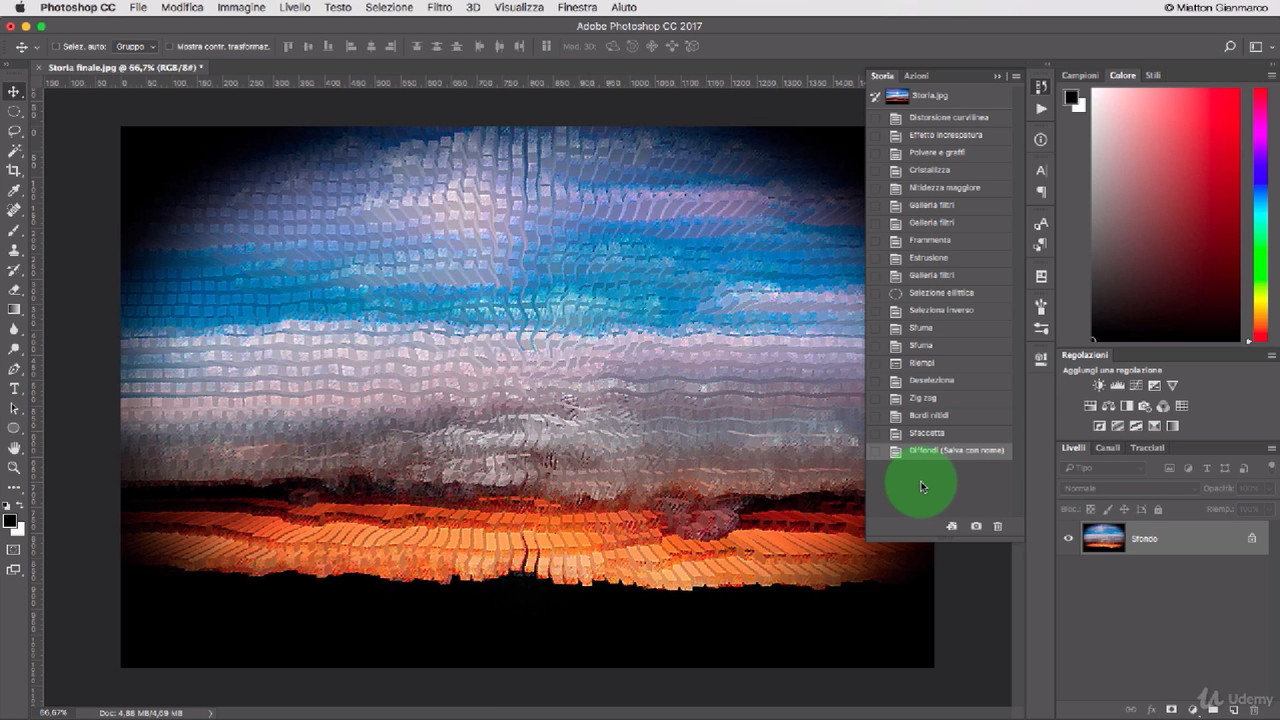The height and width of the screenshot is (720, 1280).
Task: Switch to the Campioni tab
Action: 1080,76
